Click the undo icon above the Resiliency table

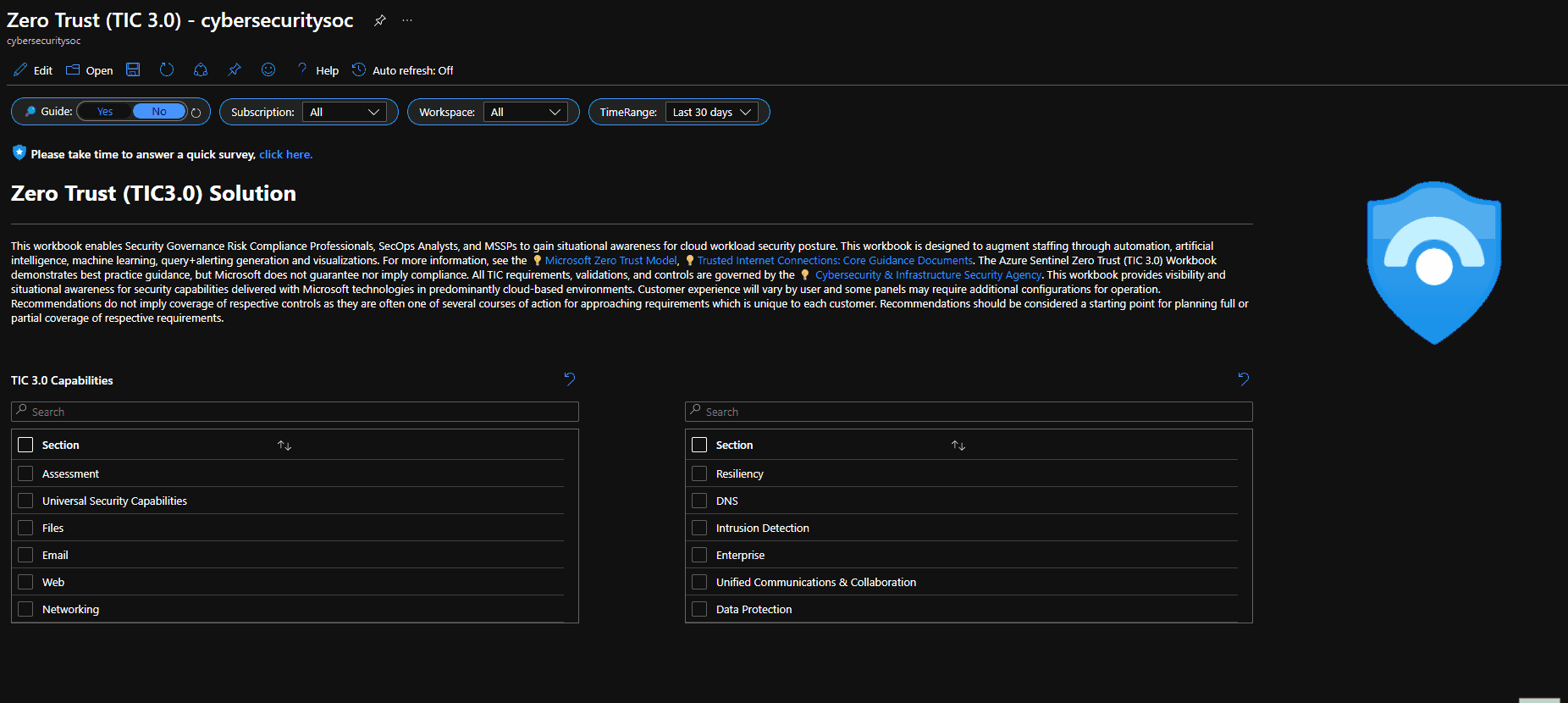point(1244,379)
